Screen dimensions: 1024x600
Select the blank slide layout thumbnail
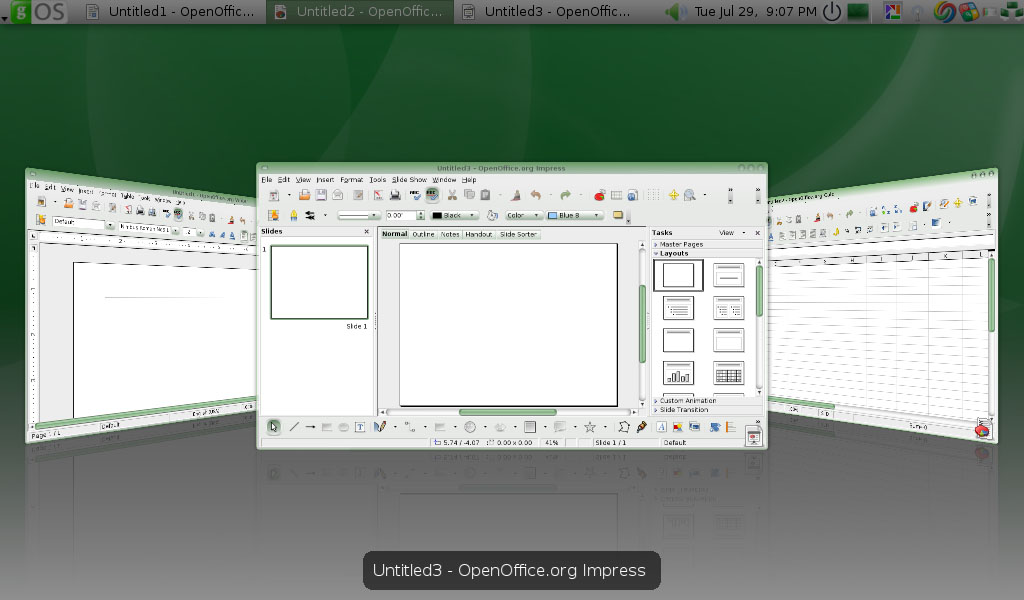678,275
